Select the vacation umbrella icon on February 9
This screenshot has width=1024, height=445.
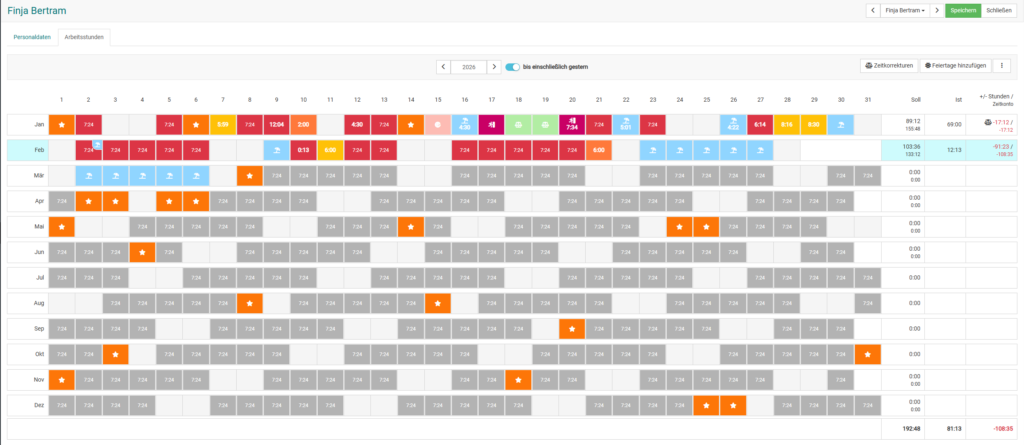(277, 150)
